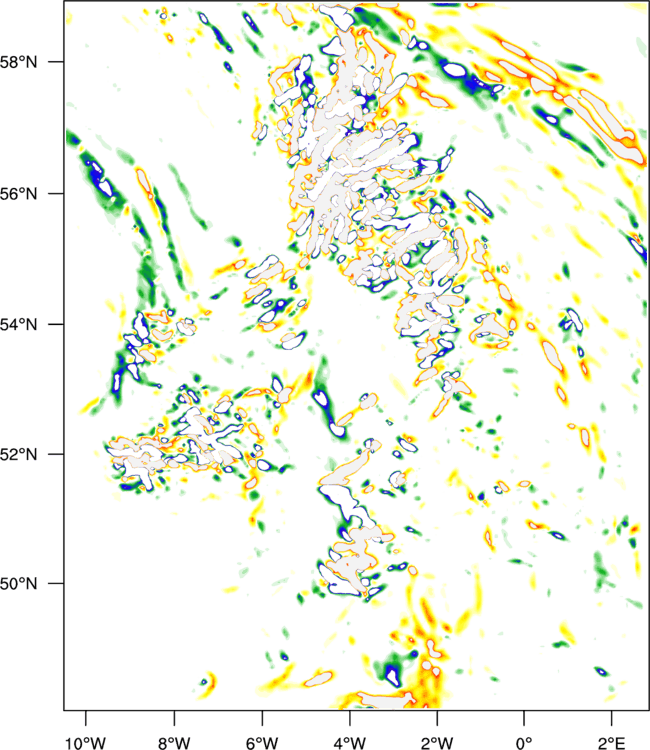Select the 10°W longitude label
650x750 pixels.
pos(85,742)
